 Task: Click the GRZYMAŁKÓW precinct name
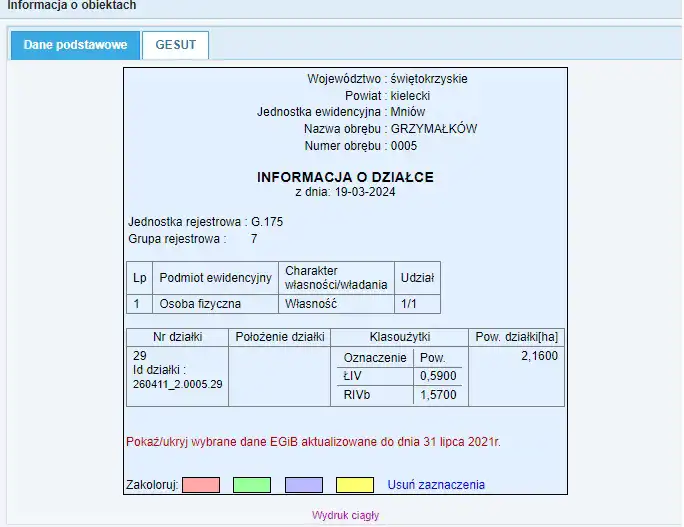[434, 129]
